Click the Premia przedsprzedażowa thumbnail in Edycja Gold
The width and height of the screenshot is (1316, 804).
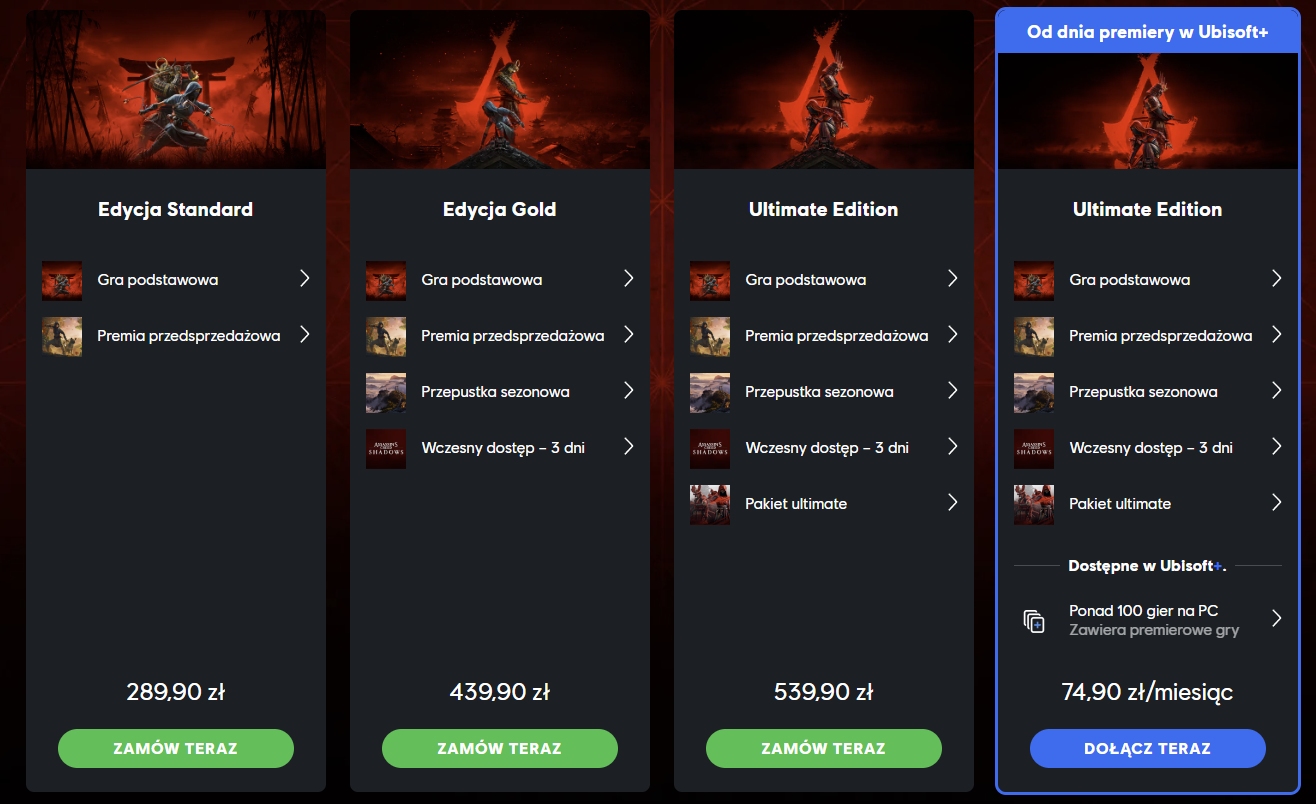click(x=386, y=336)
